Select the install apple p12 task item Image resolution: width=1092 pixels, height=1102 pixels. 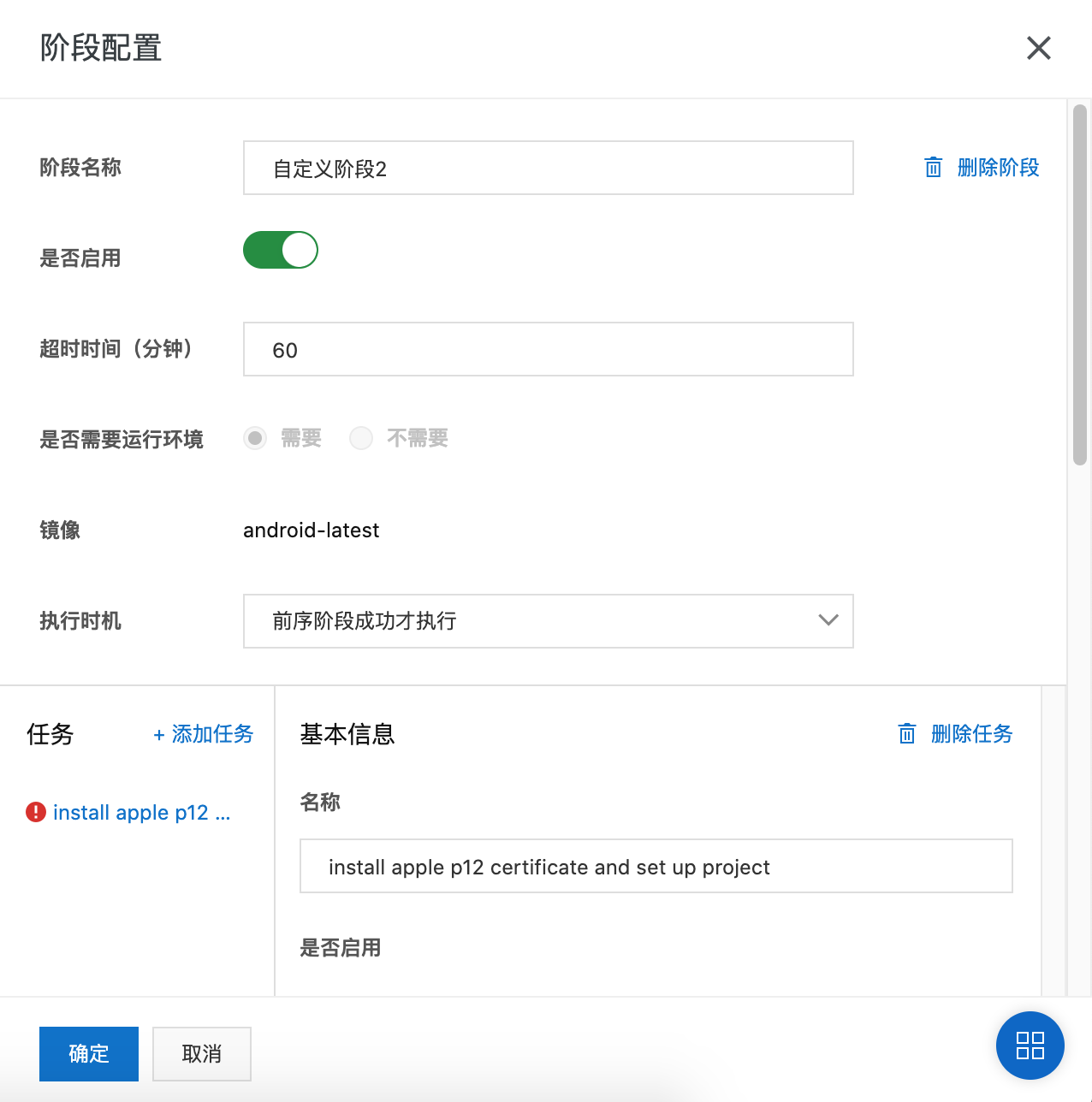(x=141, y=812)
